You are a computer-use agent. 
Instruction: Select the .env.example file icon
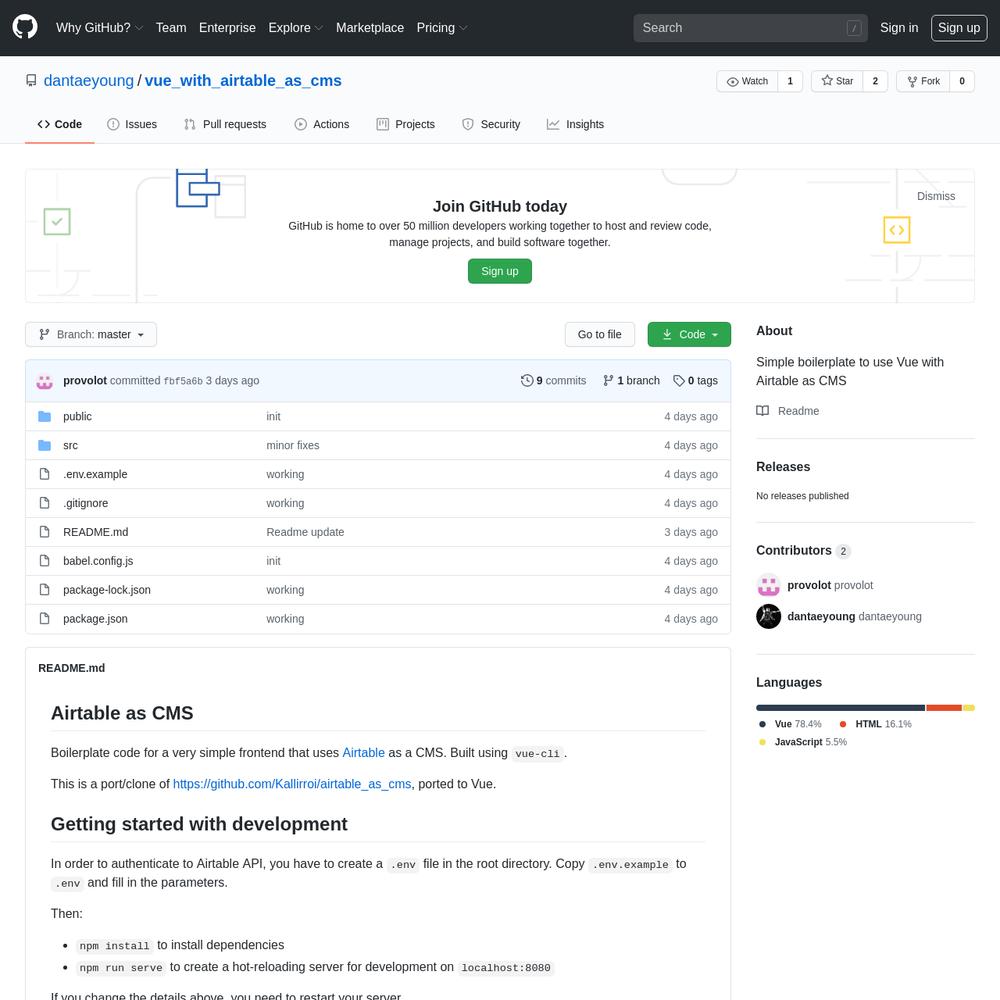(44, 474)
